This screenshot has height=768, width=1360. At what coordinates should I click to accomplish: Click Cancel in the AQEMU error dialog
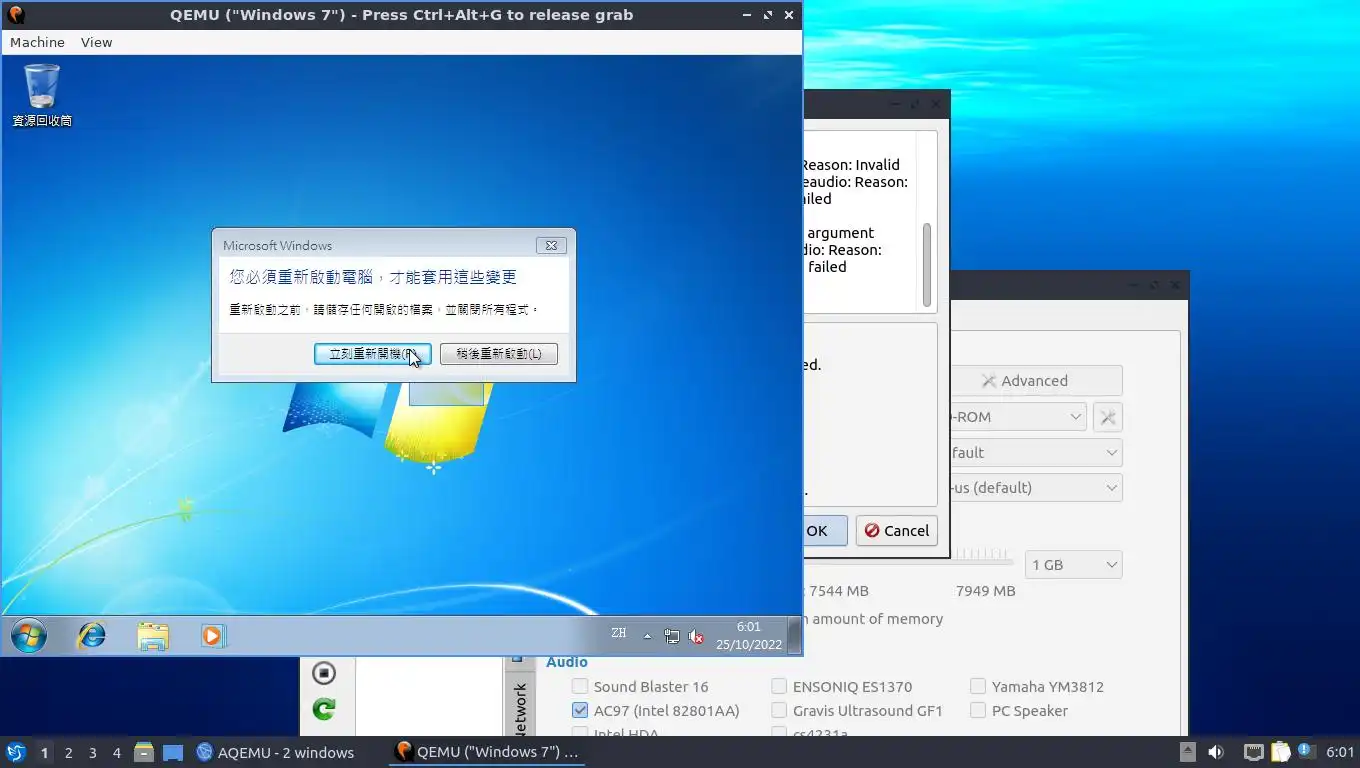(897, 530)
